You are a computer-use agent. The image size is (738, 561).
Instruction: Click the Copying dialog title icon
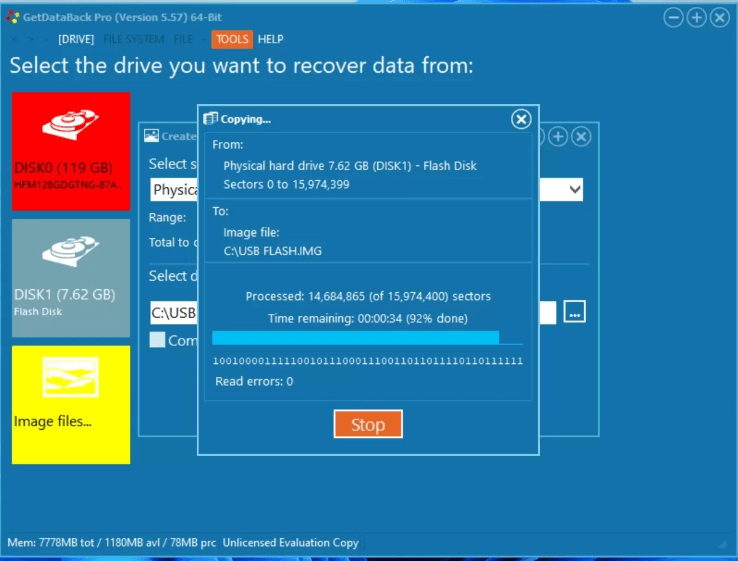[x=210, y=119]
